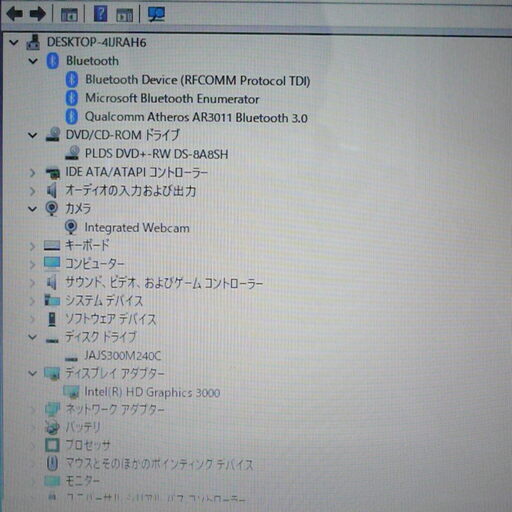The image size is (512, 512).
Task: Click the show/hide console tree toolbar icon
Action: coord(69,15)
